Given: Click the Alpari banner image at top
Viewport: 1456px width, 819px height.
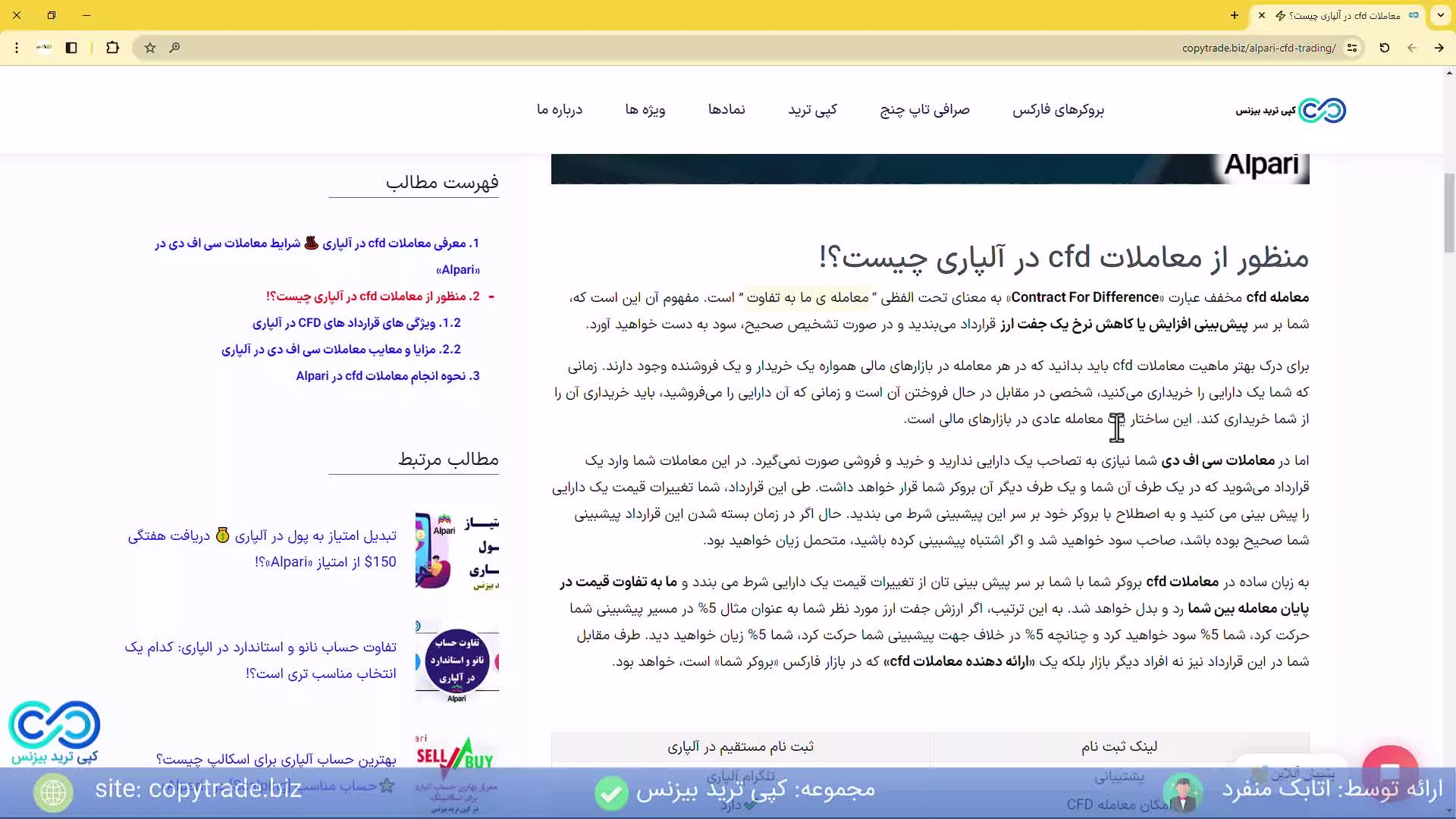Looking at the screenshot, I should coord(930,168).
